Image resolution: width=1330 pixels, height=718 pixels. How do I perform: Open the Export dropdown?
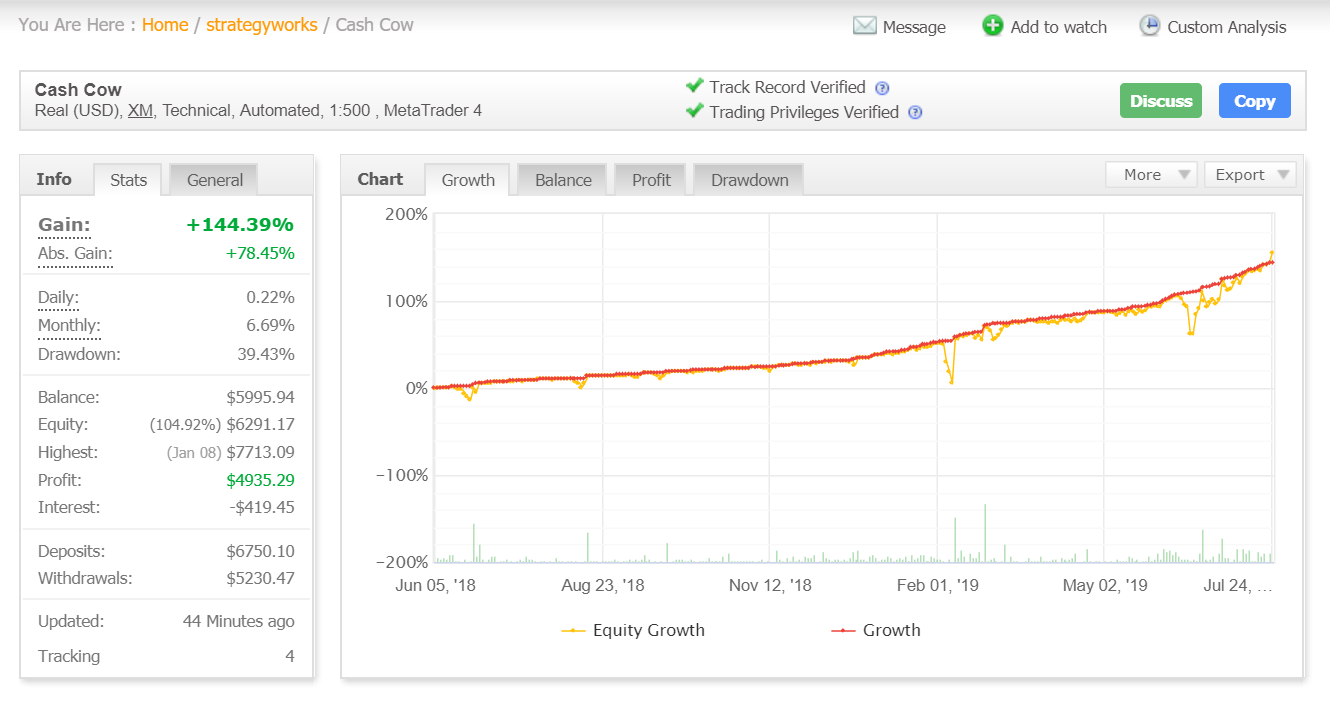(x=1249, y=174)
